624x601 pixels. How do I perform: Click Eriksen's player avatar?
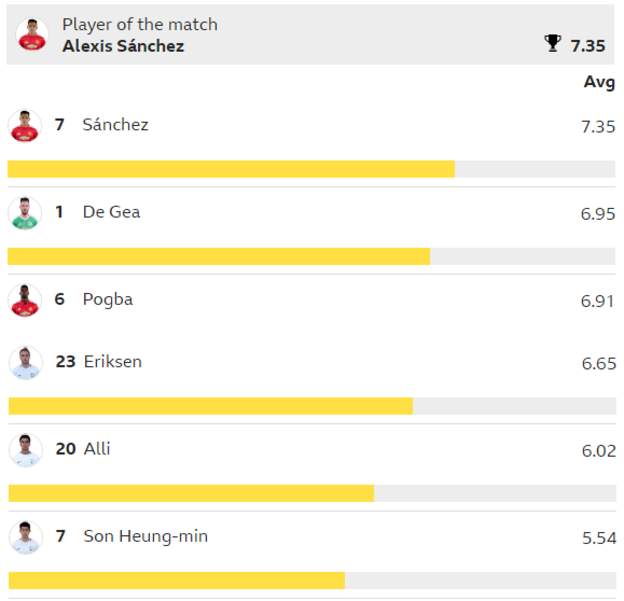(25, 363)
